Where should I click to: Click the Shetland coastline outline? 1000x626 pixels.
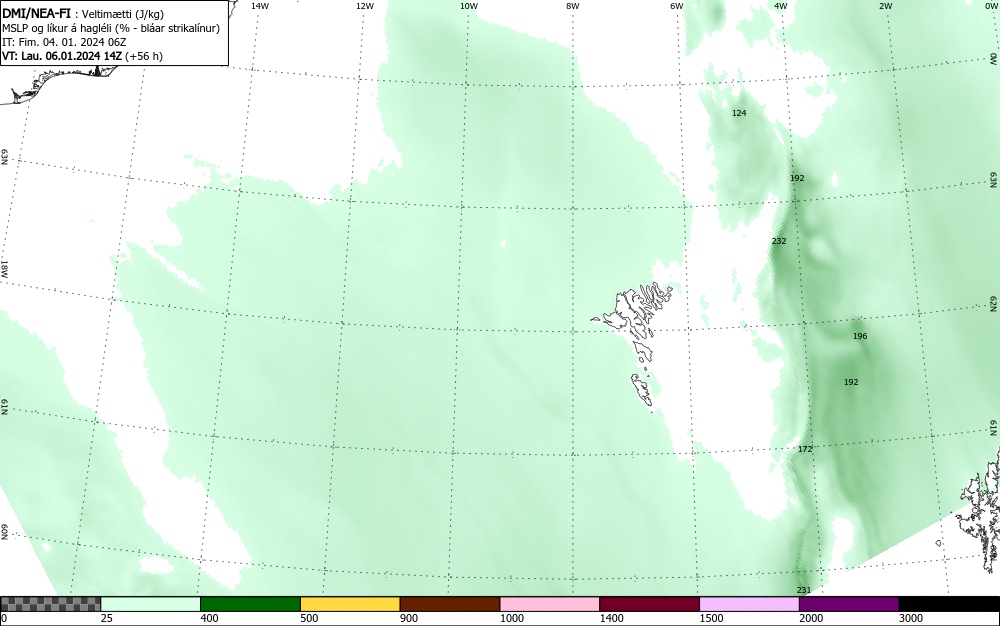[x=981, y=510]
